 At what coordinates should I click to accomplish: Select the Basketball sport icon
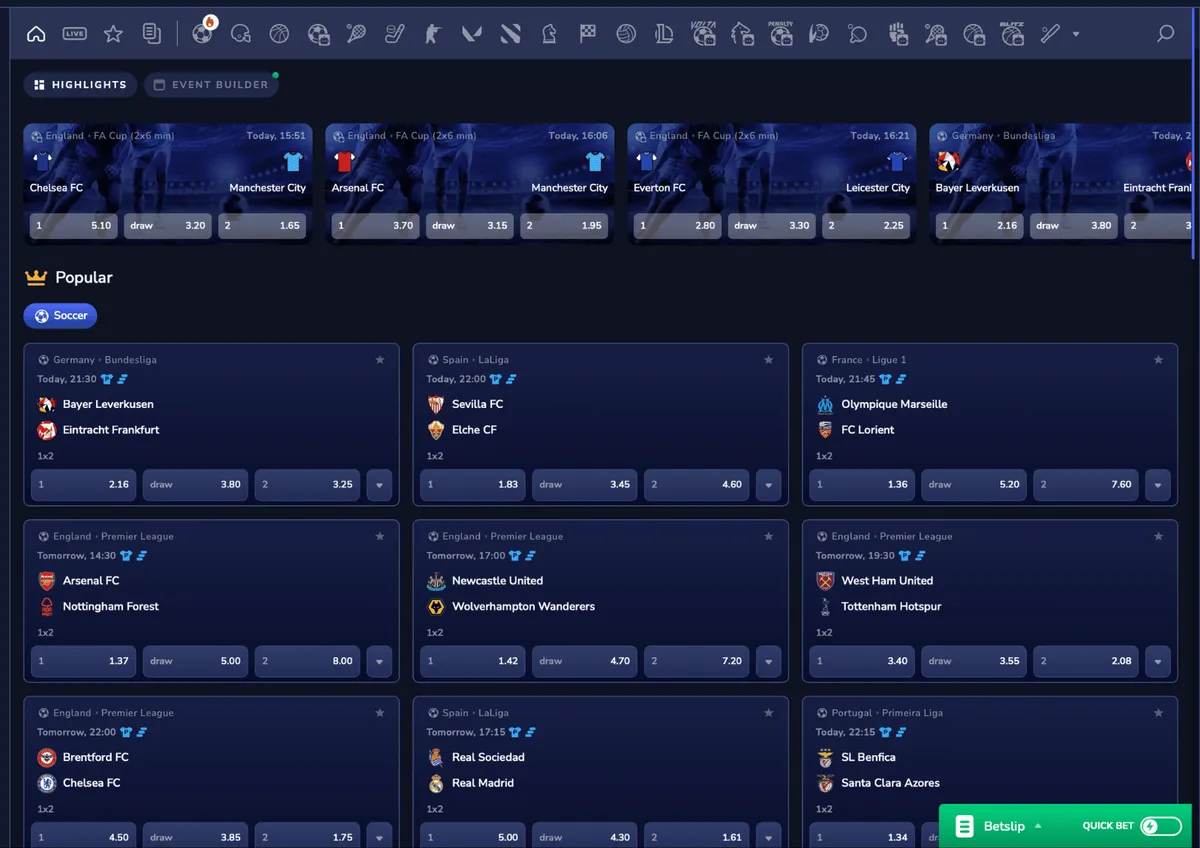click(279, 34)
